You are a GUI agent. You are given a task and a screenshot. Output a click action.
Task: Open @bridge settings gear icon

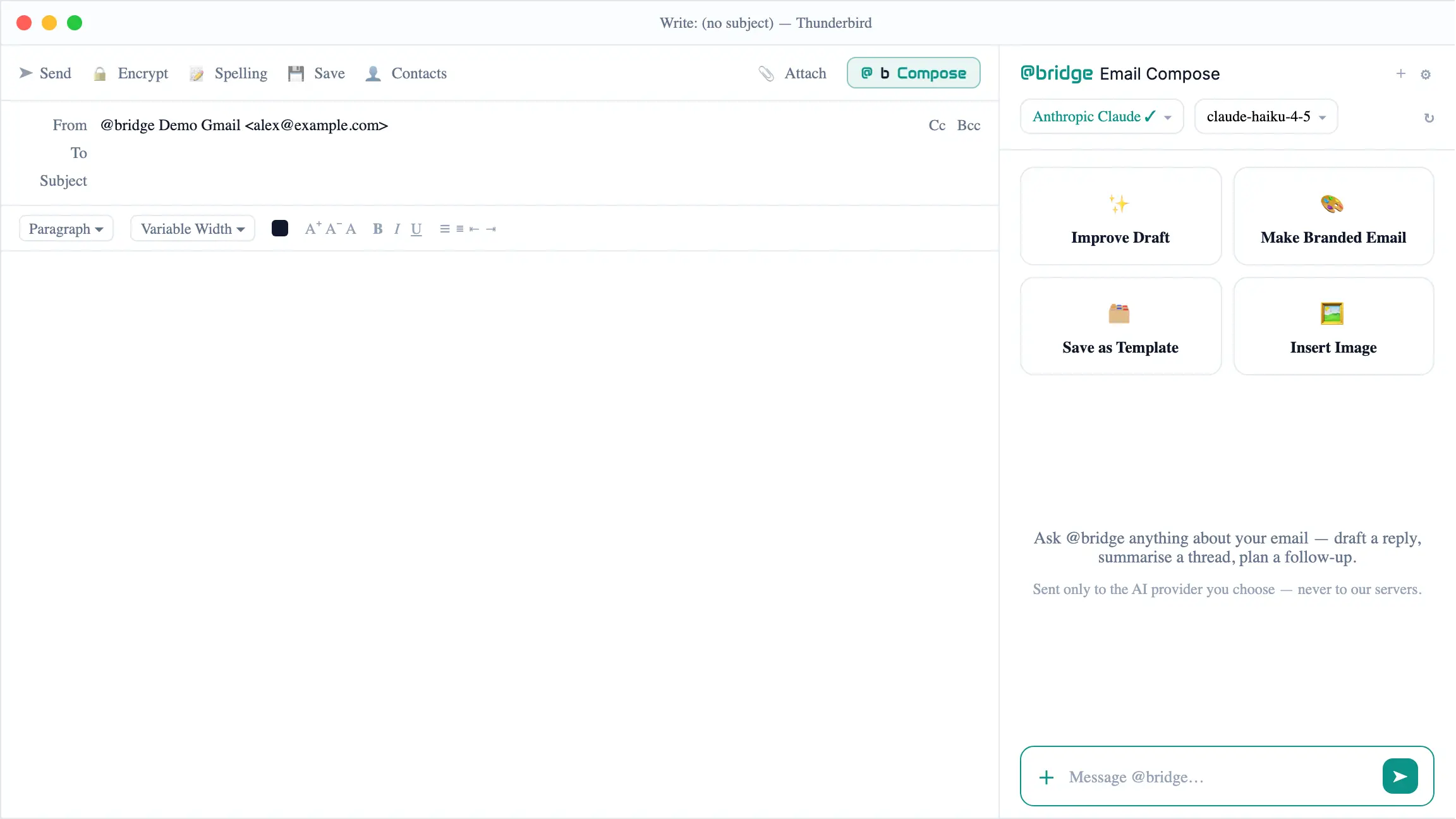pyautogui.click(x=1426, y=75)
